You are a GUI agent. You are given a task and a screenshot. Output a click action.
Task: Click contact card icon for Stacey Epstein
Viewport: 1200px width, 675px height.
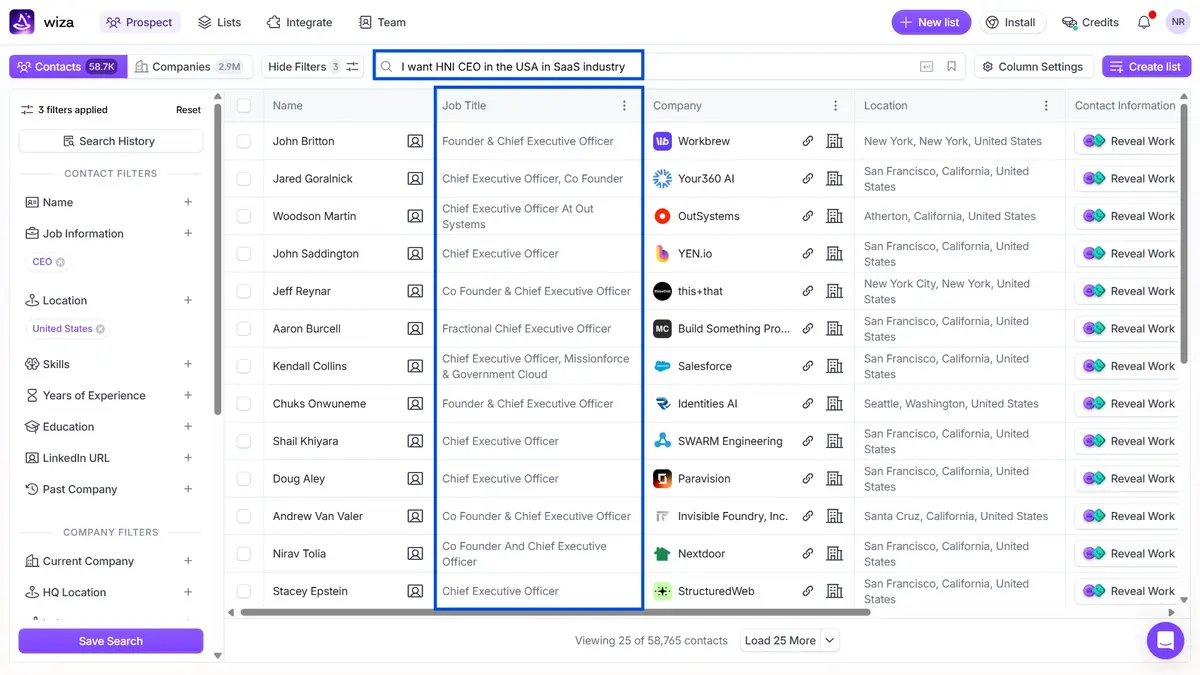[415, 592]
